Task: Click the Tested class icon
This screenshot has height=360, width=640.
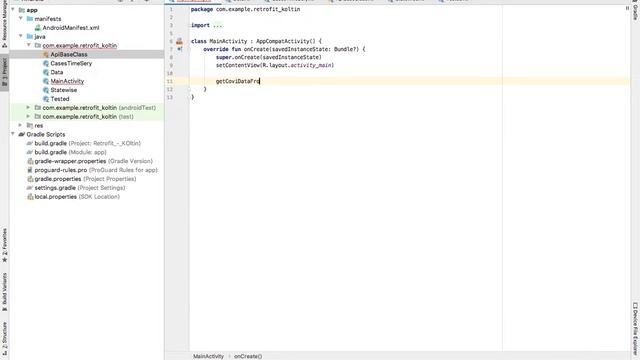Action: [x=46, y=99]
